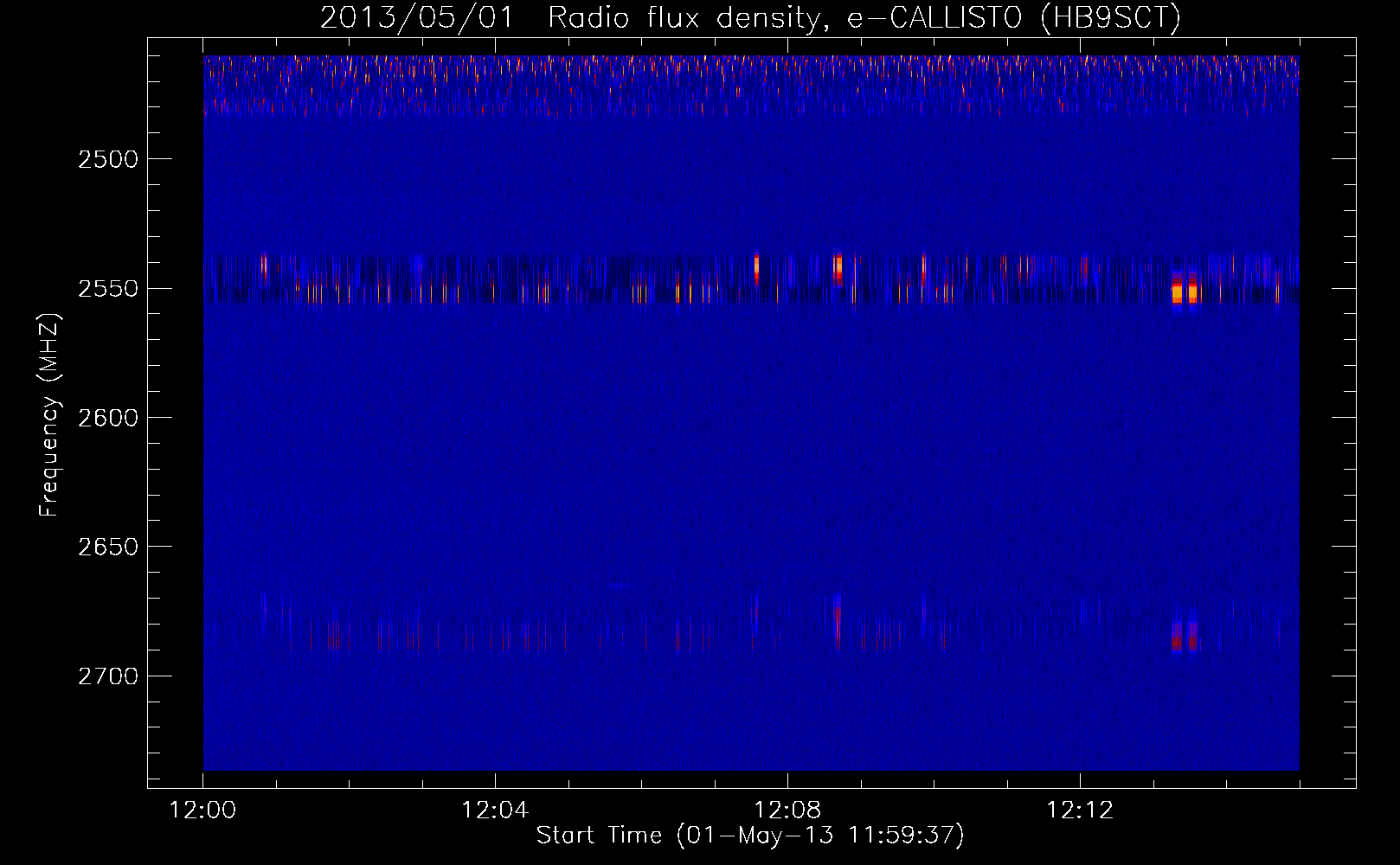
Task: Click the 12:04 time tick label
Action: coord(495,811)
